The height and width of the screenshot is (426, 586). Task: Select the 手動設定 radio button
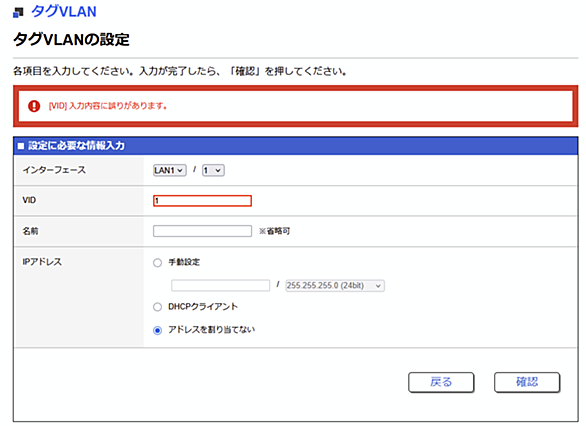coord(157,263)
